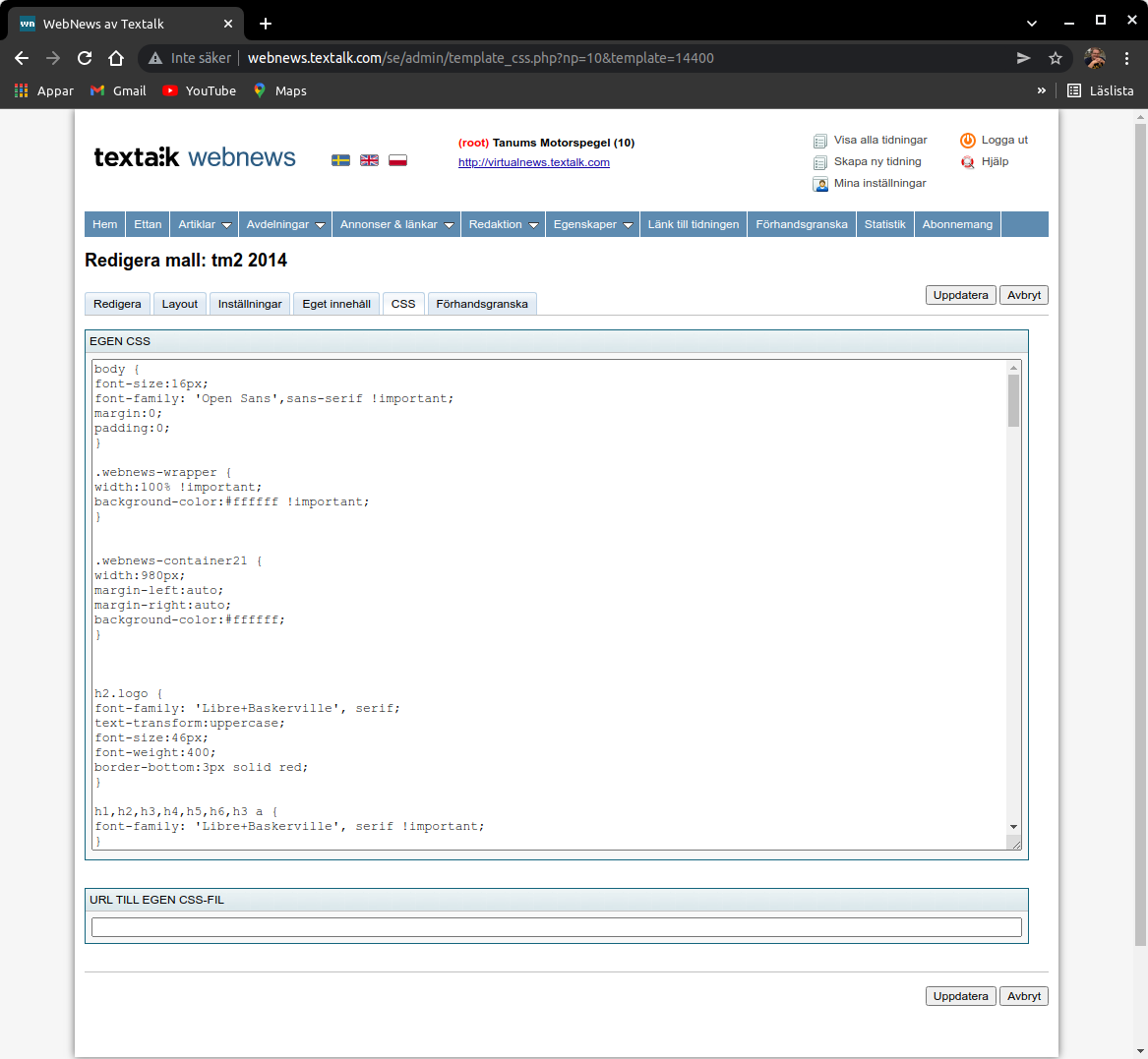
Task: Open Förhandsgranska in the blue navigation bar
Action: tap(802, 224)
